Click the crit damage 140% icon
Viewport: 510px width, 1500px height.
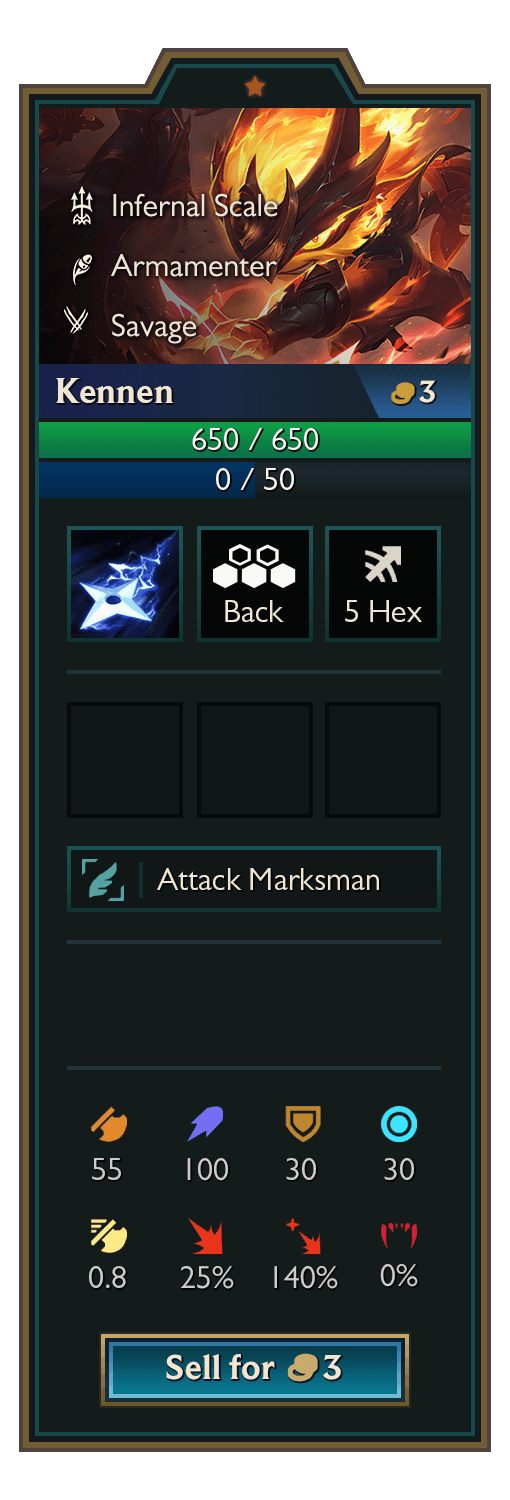(x=302, y=1235)
